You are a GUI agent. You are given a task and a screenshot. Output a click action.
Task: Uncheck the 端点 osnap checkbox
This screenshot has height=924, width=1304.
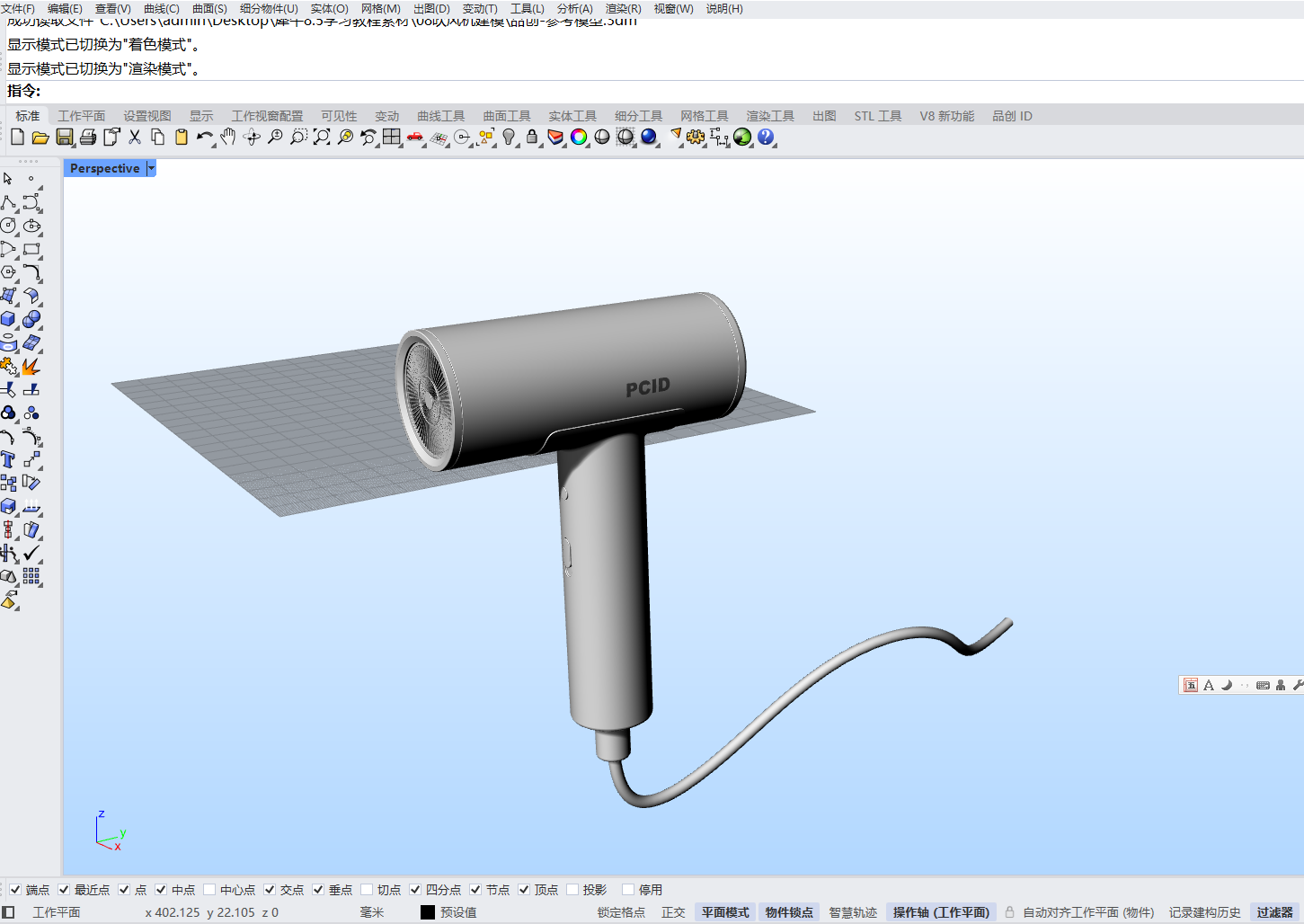(x=15, y=890)
